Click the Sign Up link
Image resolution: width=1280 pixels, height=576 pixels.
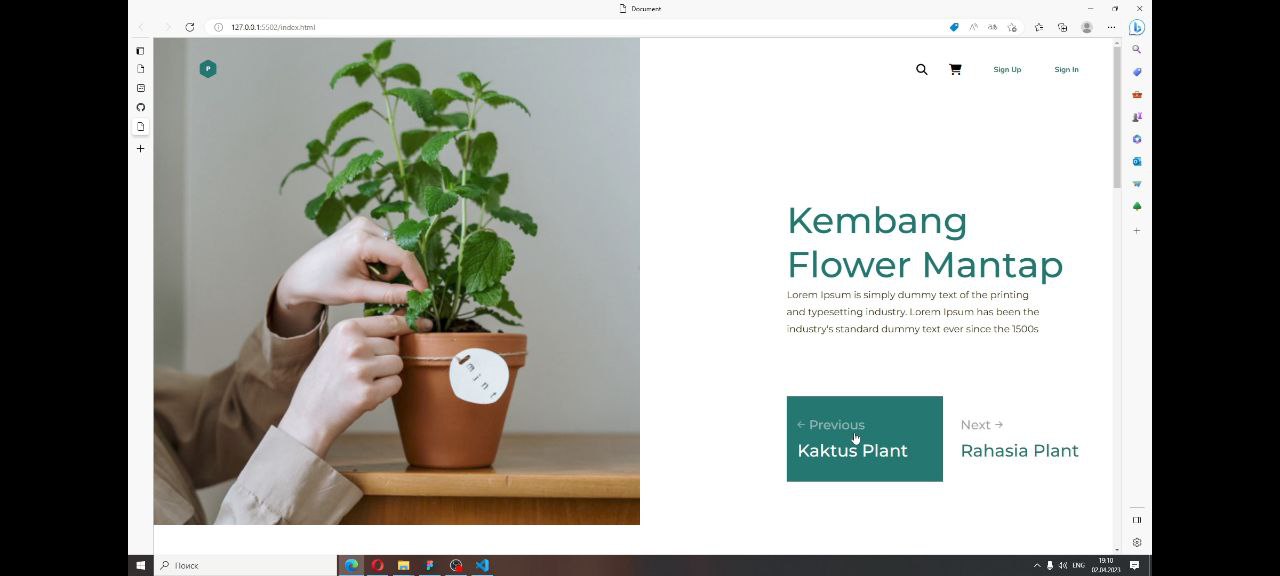click(x=1007, y=70)
